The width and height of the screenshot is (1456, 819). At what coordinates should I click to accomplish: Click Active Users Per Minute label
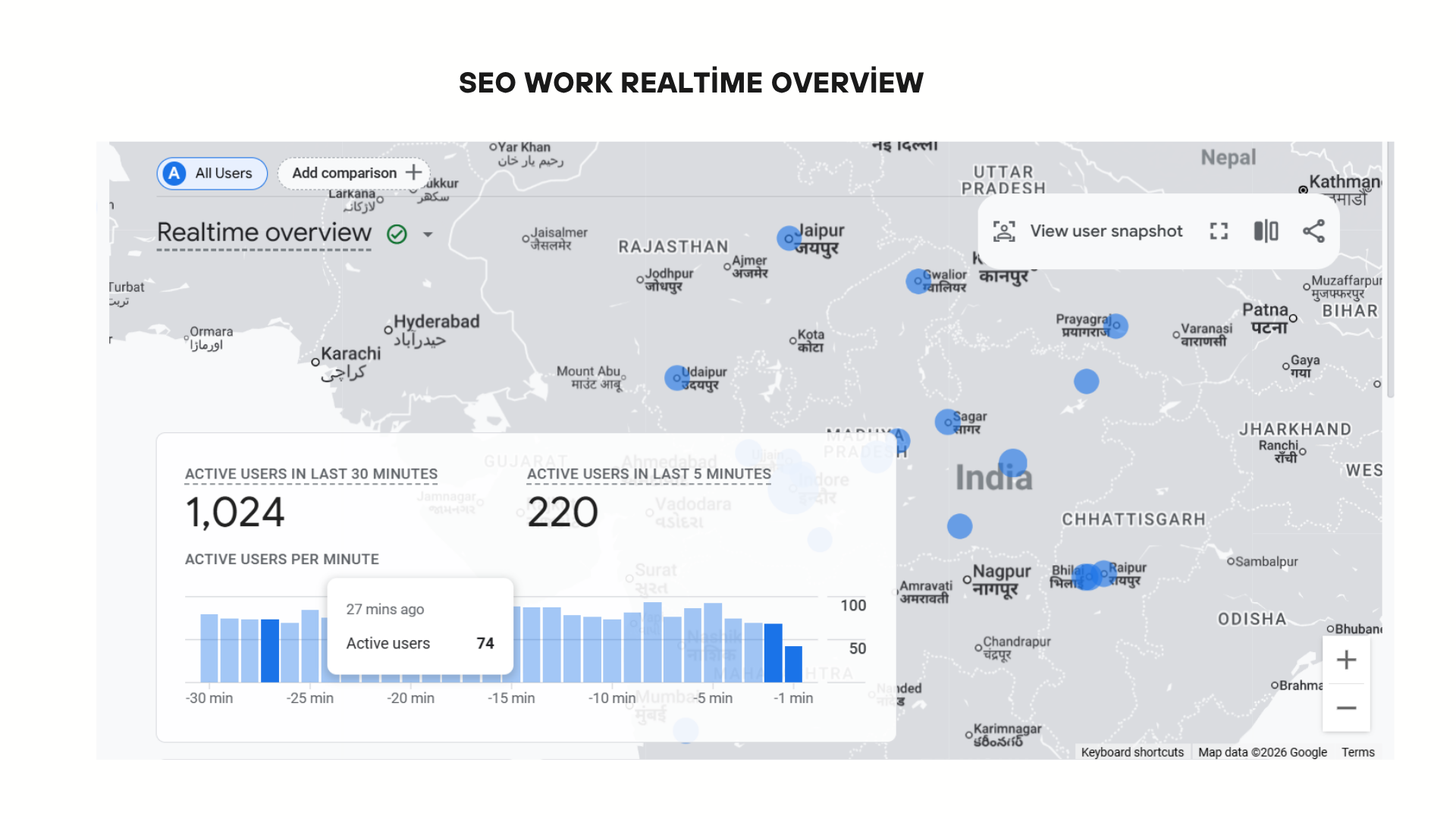(x=282, y=559)
